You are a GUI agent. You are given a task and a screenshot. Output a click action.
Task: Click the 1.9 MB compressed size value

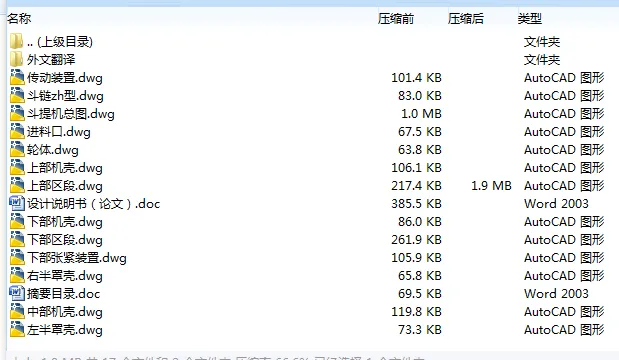coord(491,186)
